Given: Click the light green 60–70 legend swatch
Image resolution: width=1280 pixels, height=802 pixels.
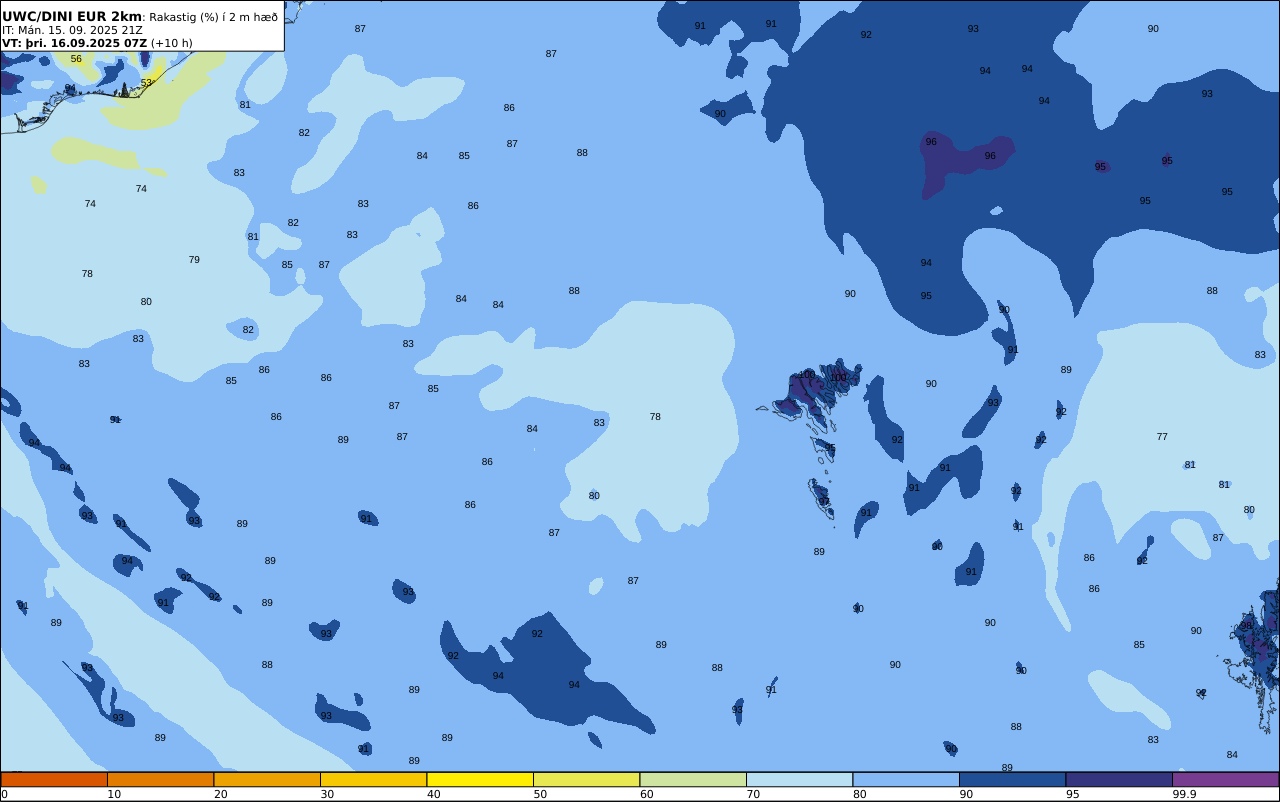Looking at the screenshot, I should pyautogui.click(x=693, y=779).
